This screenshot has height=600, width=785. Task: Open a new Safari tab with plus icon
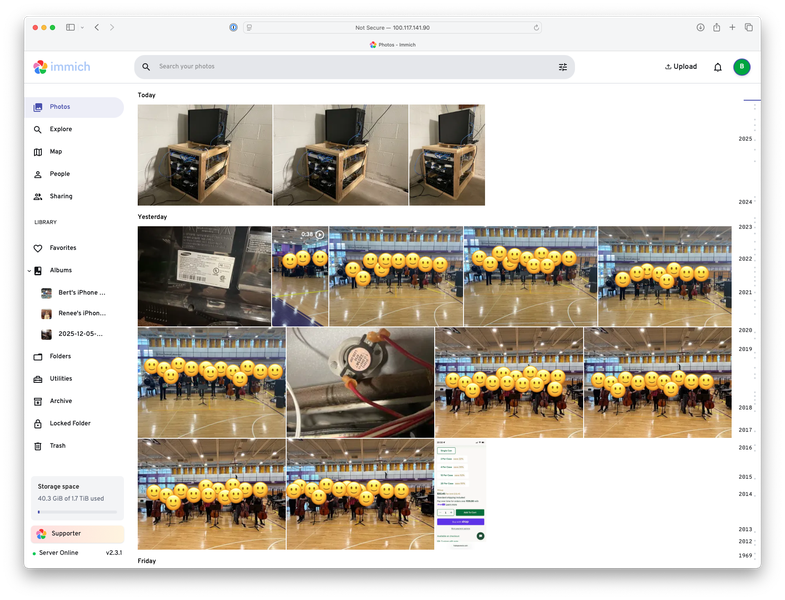click(732, 28)
